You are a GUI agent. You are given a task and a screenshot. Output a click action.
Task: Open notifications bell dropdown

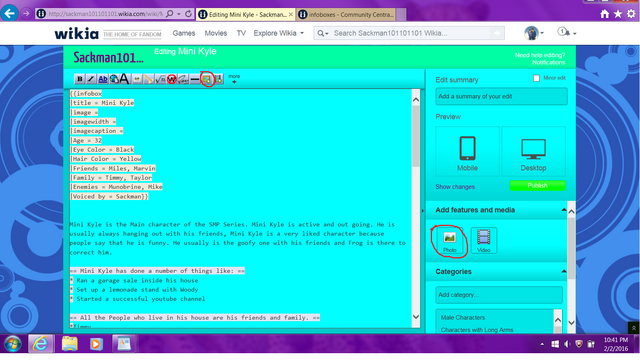point(567,33)
